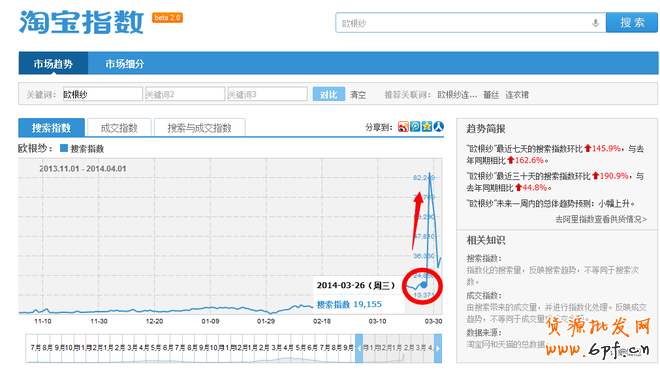Open the recommended keyword 连衣裙
Viewport: 660px width, 371px height.
coord(517,95)
